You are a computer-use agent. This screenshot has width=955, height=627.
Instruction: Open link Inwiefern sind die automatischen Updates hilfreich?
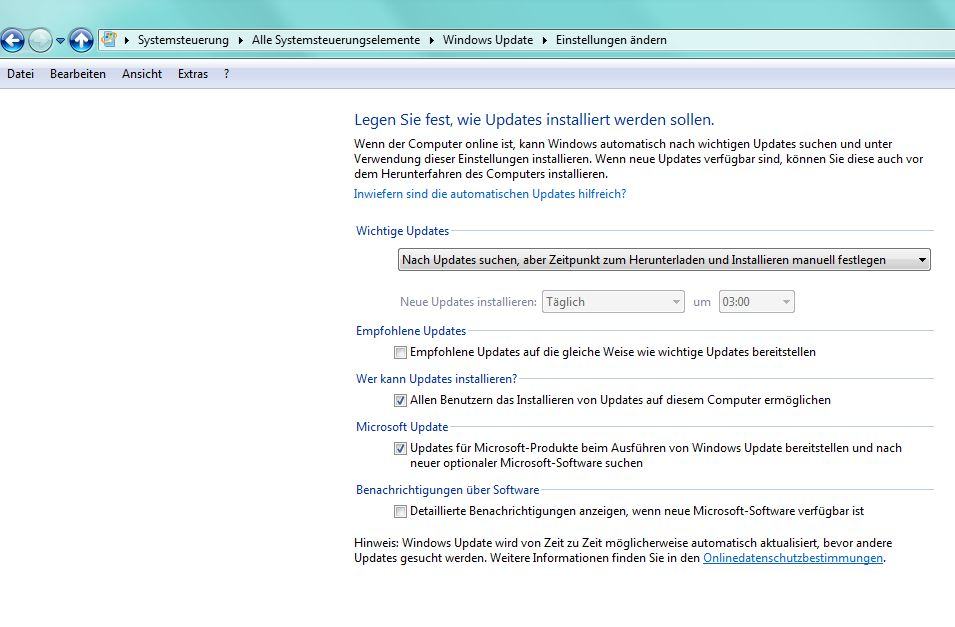[x=490, y=194]
